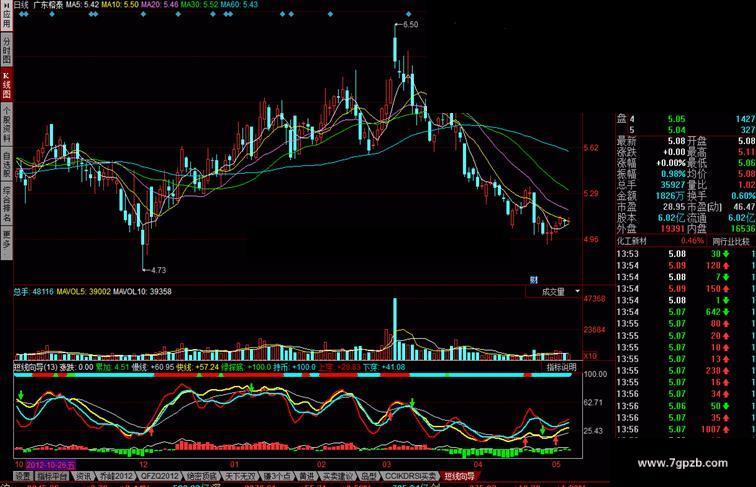Click the 总手 35927 quote value
This screenshot has height=487, width=756.
tap(673, 185)
